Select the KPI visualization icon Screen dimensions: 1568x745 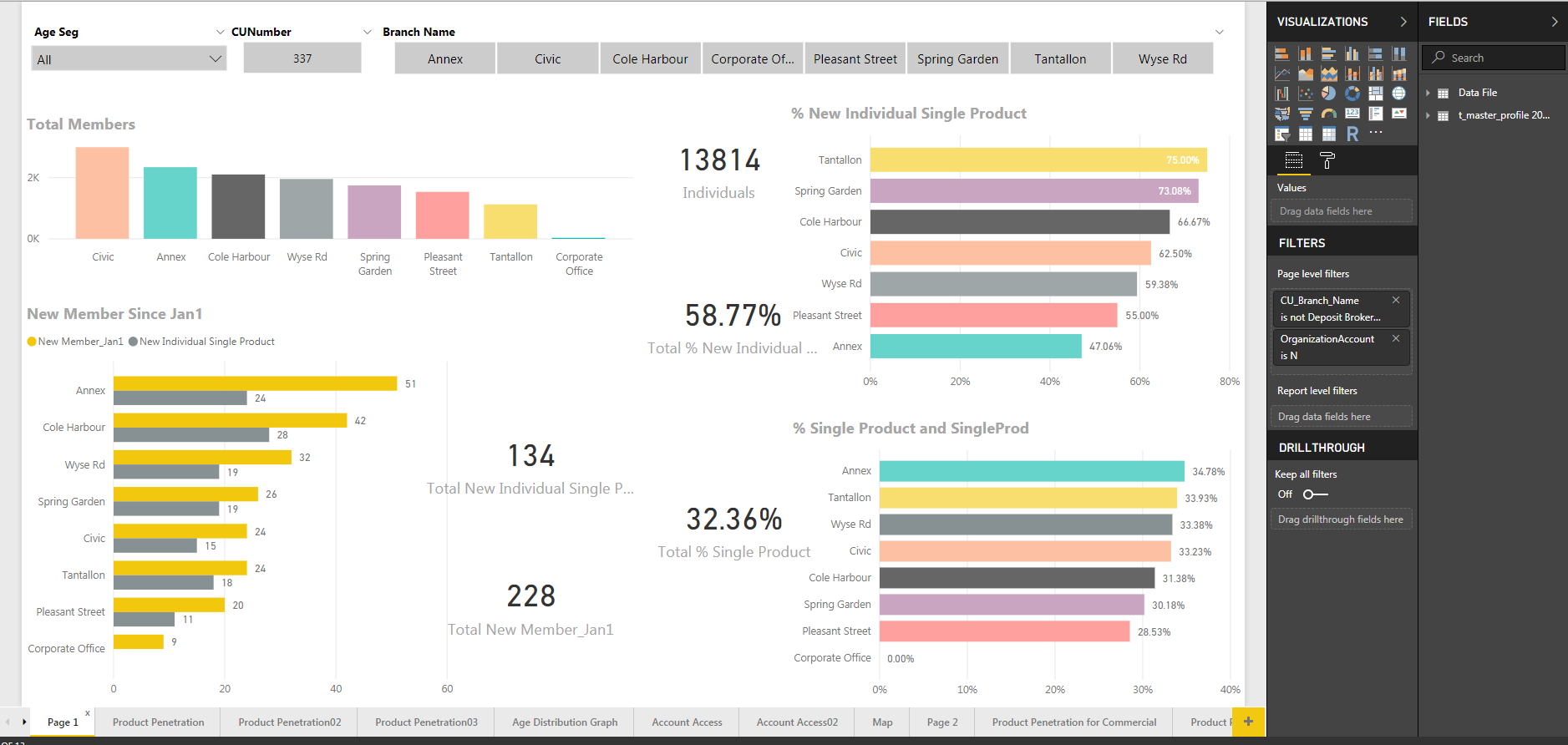click(x=1398, y=114)
